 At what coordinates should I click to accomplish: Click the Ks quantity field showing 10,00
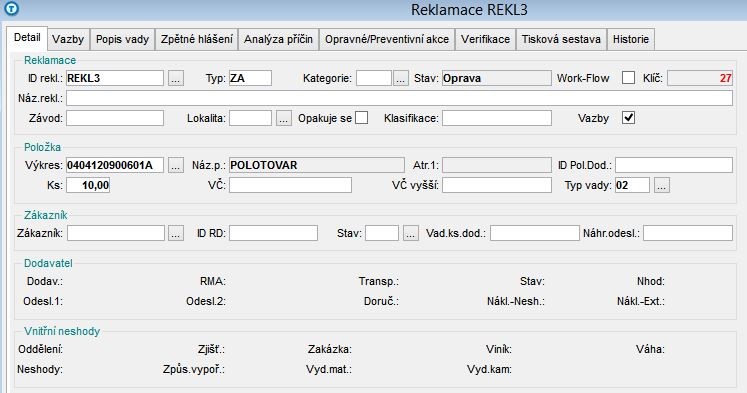(88, 185)
